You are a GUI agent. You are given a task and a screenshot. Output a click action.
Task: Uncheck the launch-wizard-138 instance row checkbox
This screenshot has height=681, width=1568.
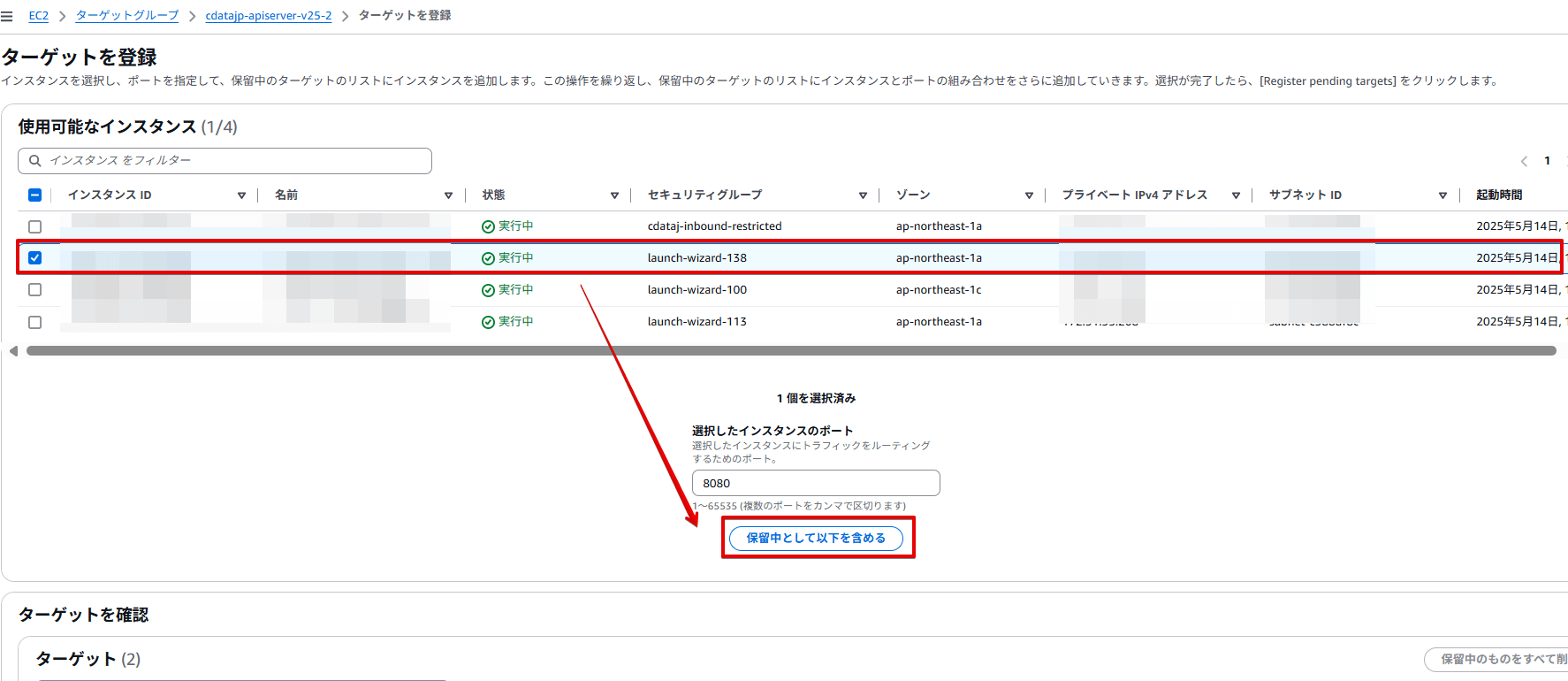(x=35, y=258)
